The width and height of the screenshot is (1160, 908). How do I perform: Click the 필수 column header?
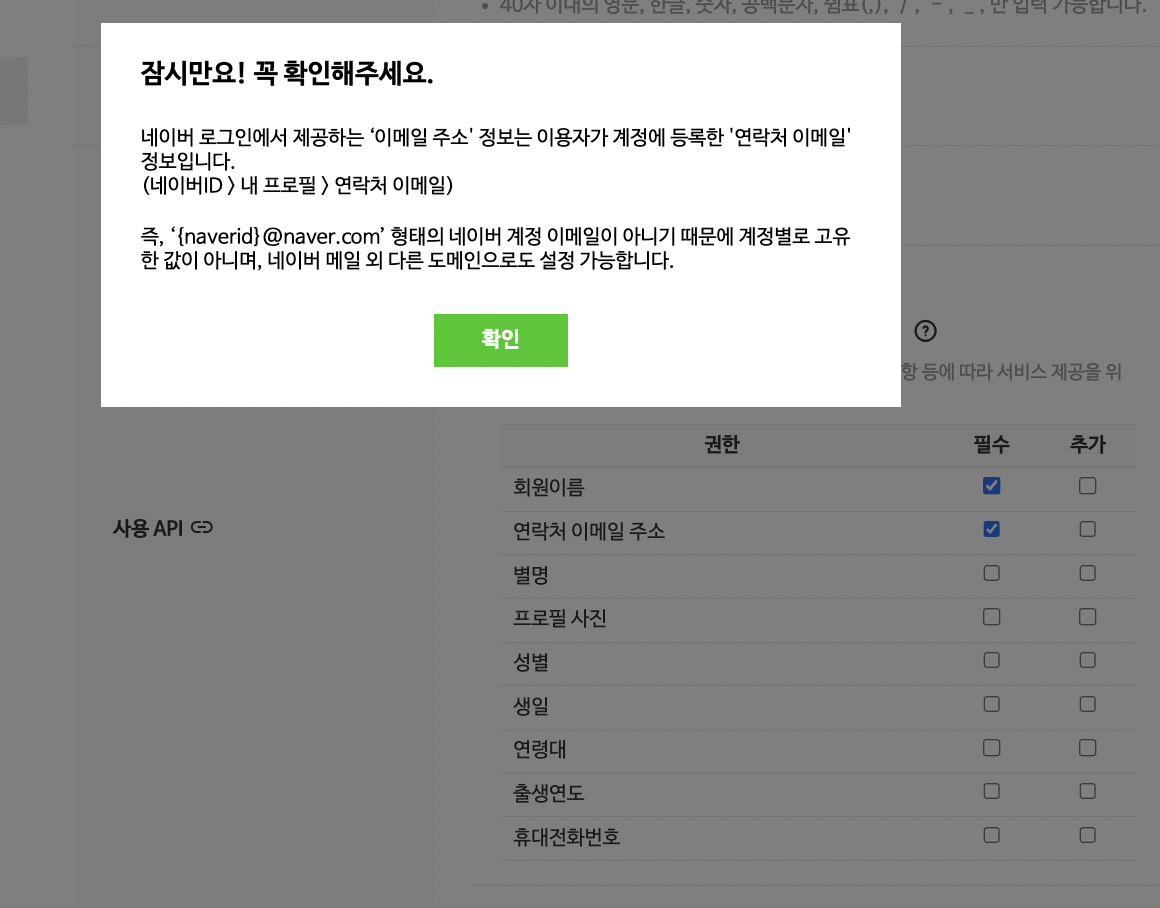[x=991, y=444]
